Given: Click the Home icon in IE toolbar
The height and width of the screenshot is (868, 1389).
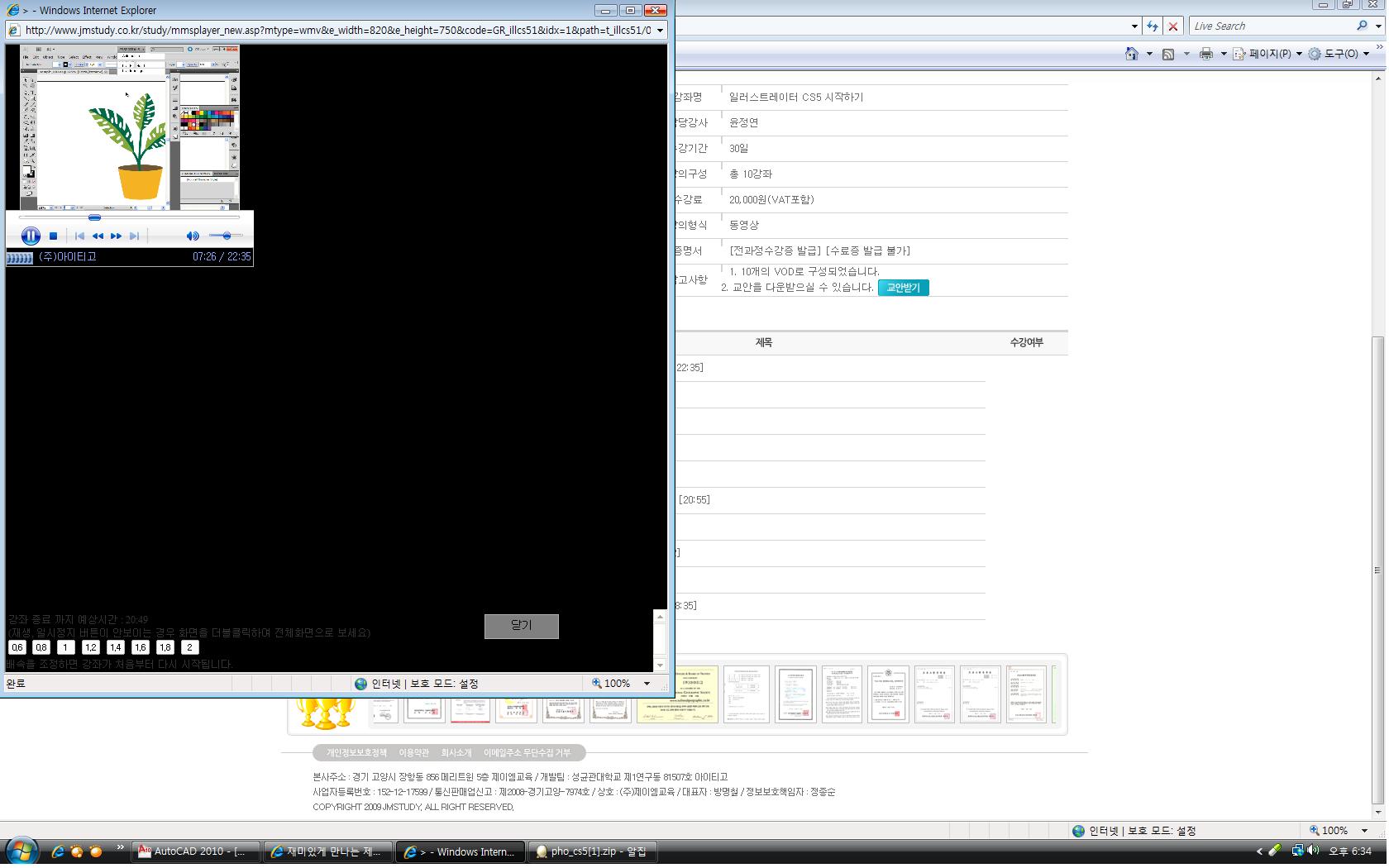Looking at the screenshot, I should [x=1132, y=54].
